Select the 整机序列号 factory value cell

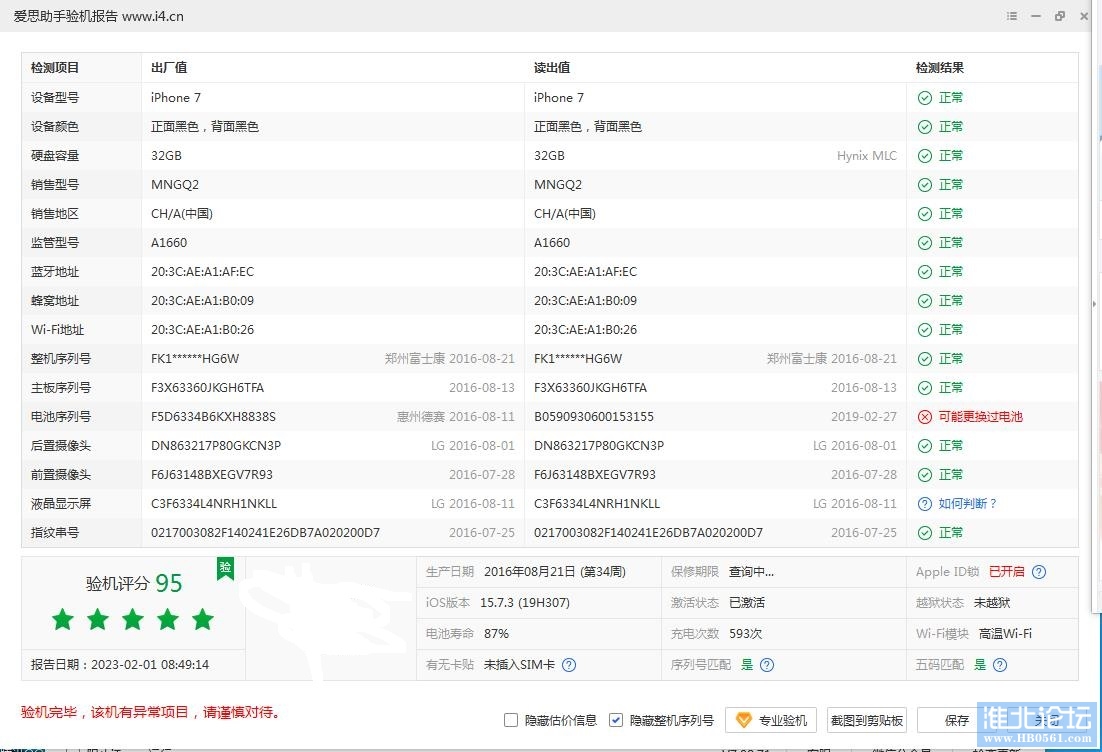point(195,359)
